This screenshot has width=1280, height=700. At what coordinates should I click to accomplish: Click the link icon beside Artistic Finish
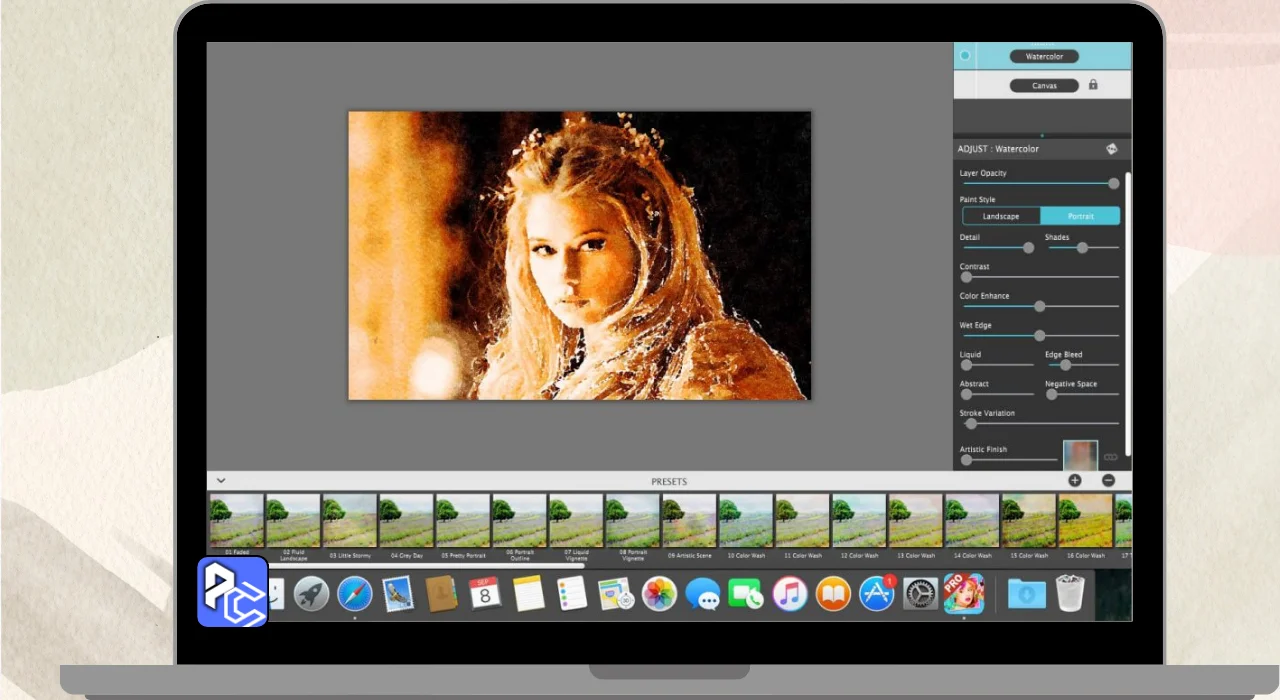1110,457
